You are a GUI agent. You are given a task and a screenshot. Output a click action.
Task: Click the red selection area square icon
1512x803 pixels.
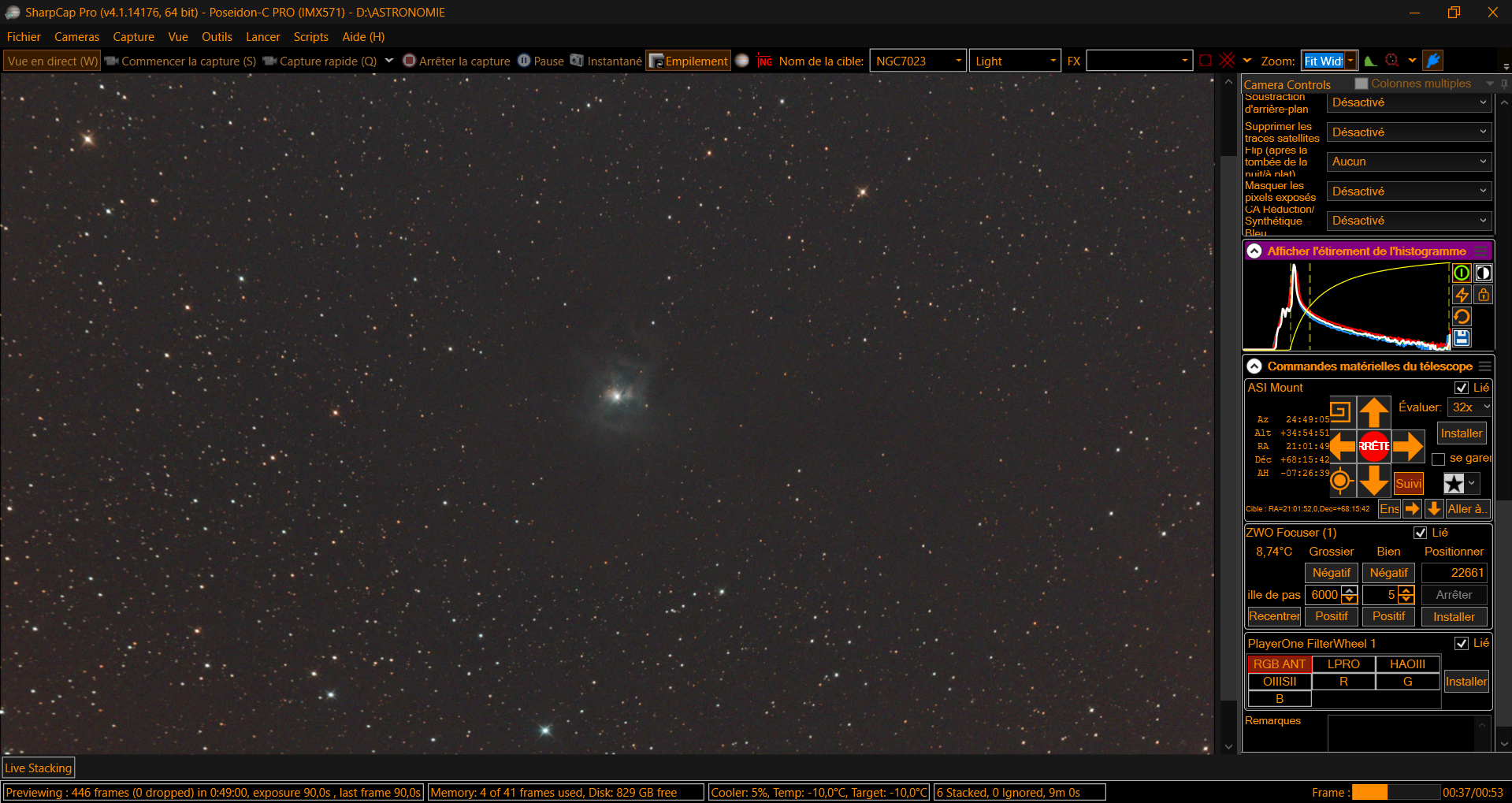(x=1206, y=61)
